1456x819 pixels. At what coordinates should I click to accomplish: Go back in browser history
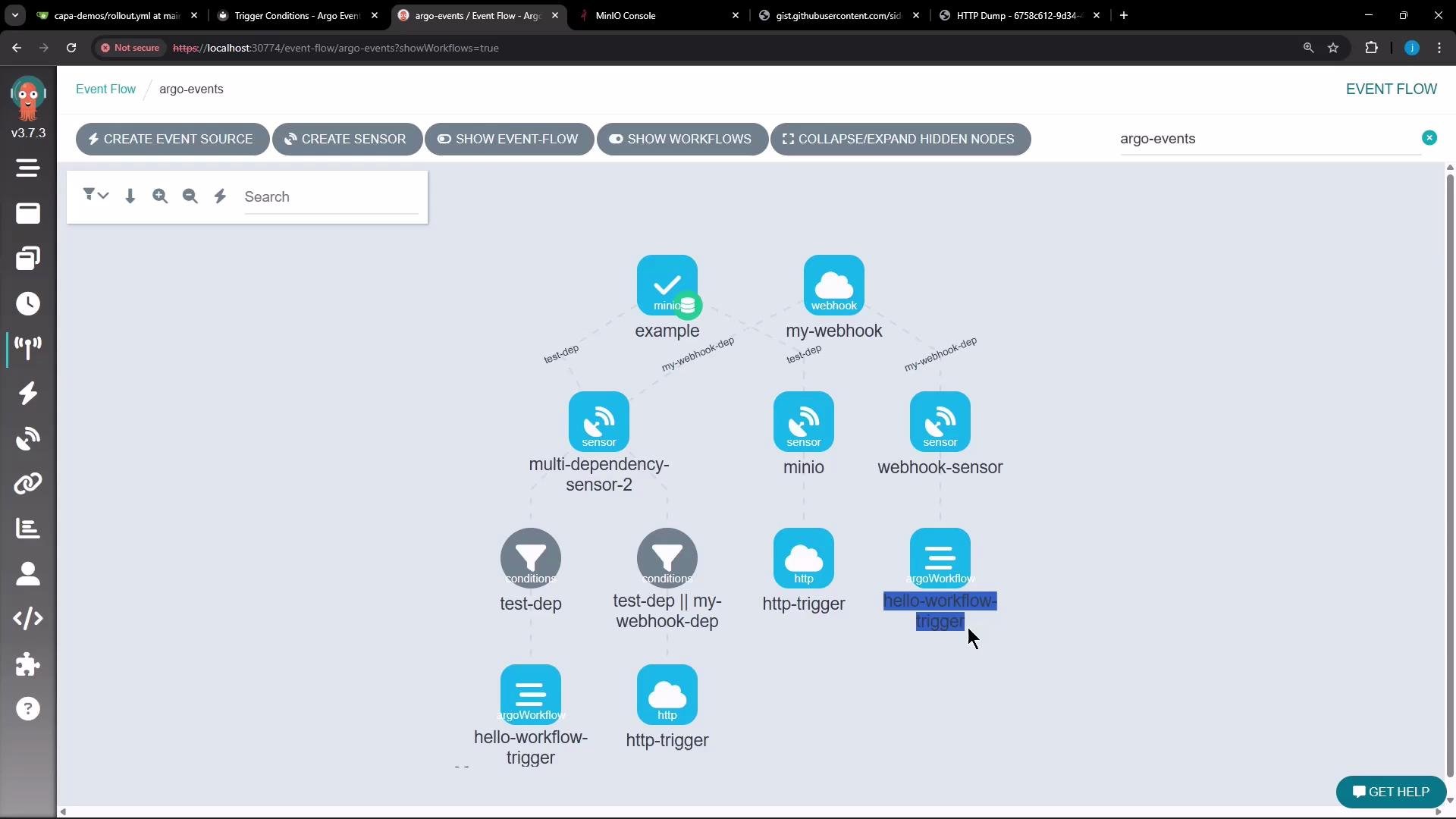tap(17, 48)
